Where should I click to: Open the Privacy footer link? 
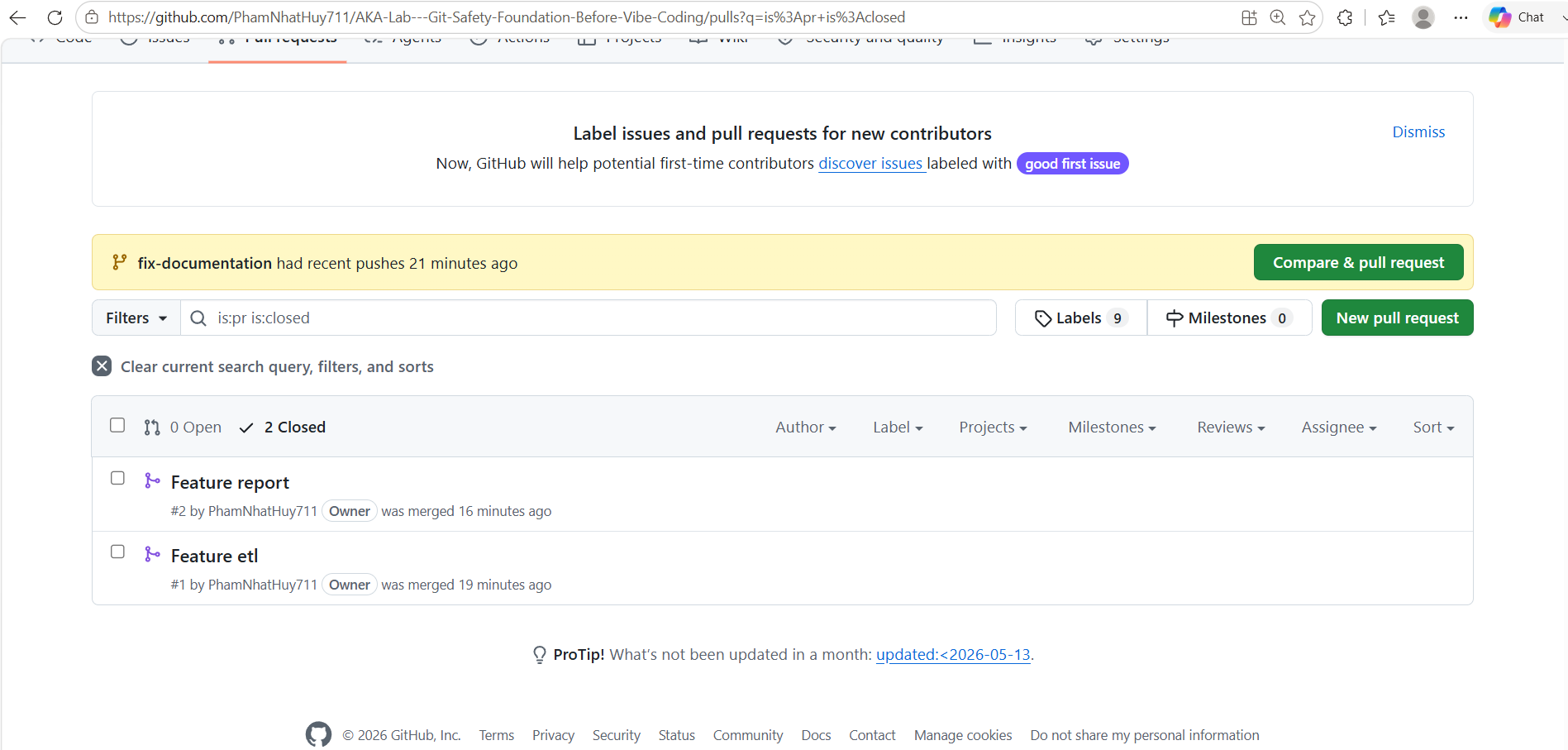[x=553, y=735]
